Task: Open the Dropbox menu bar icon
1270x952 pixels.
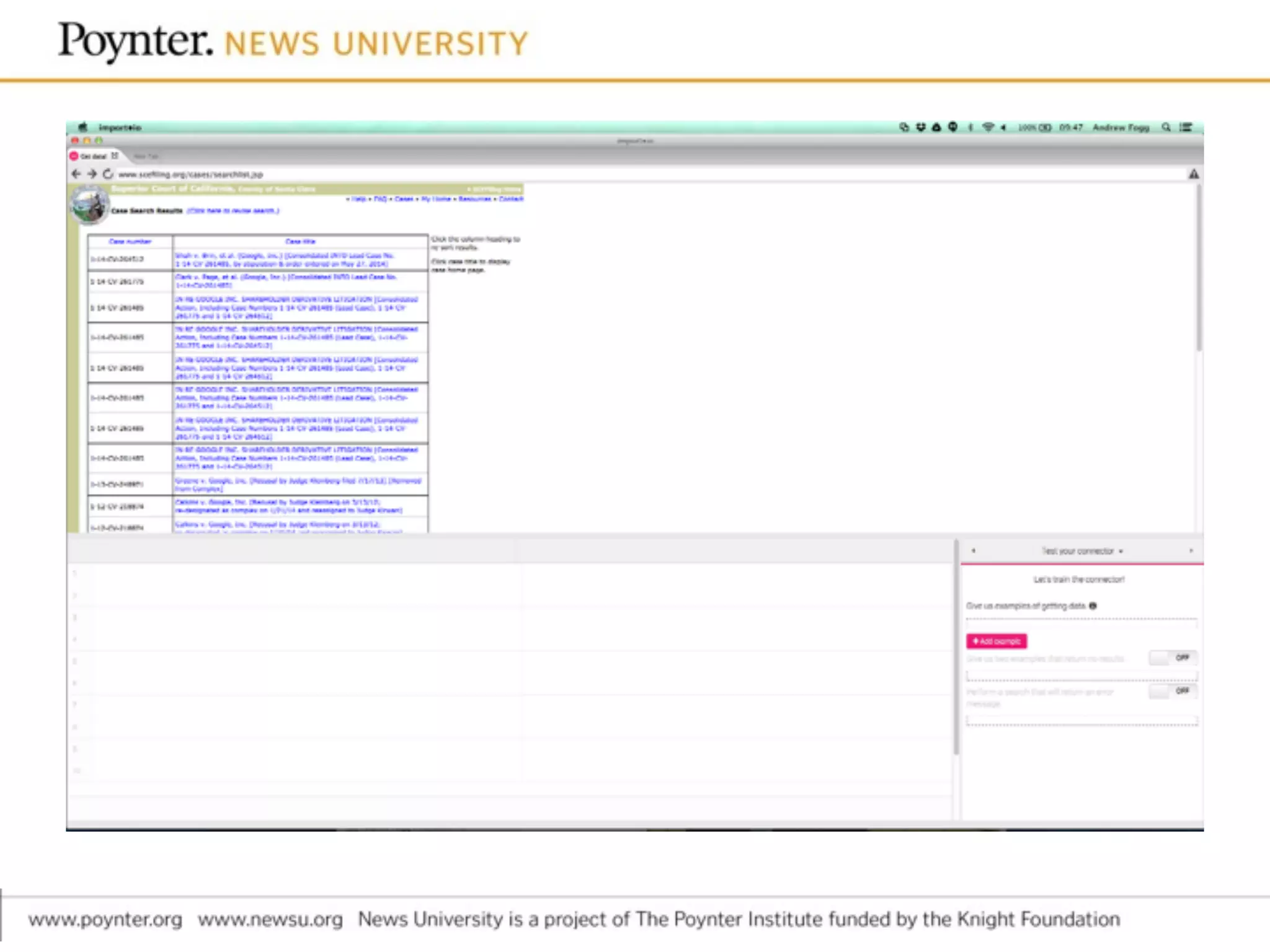Action: coord(921,127)
